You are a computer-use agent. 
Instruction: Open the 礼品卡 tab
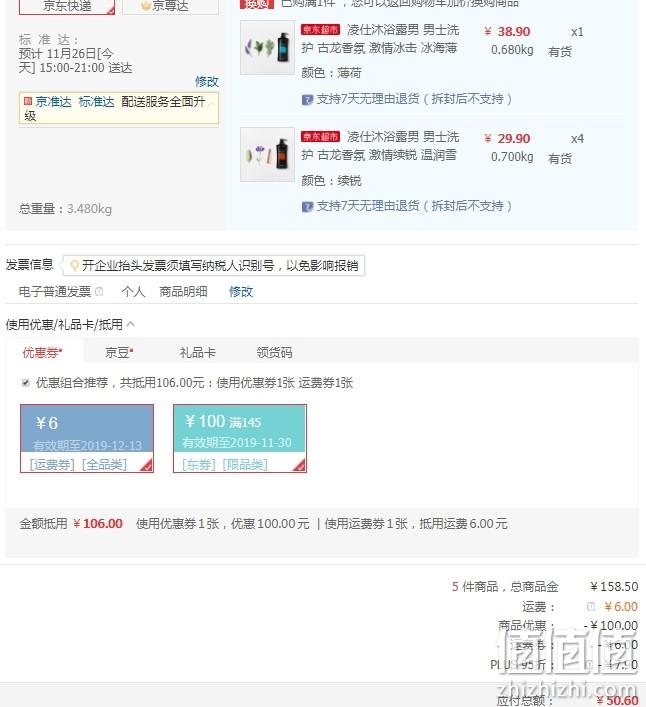(197, 353)
